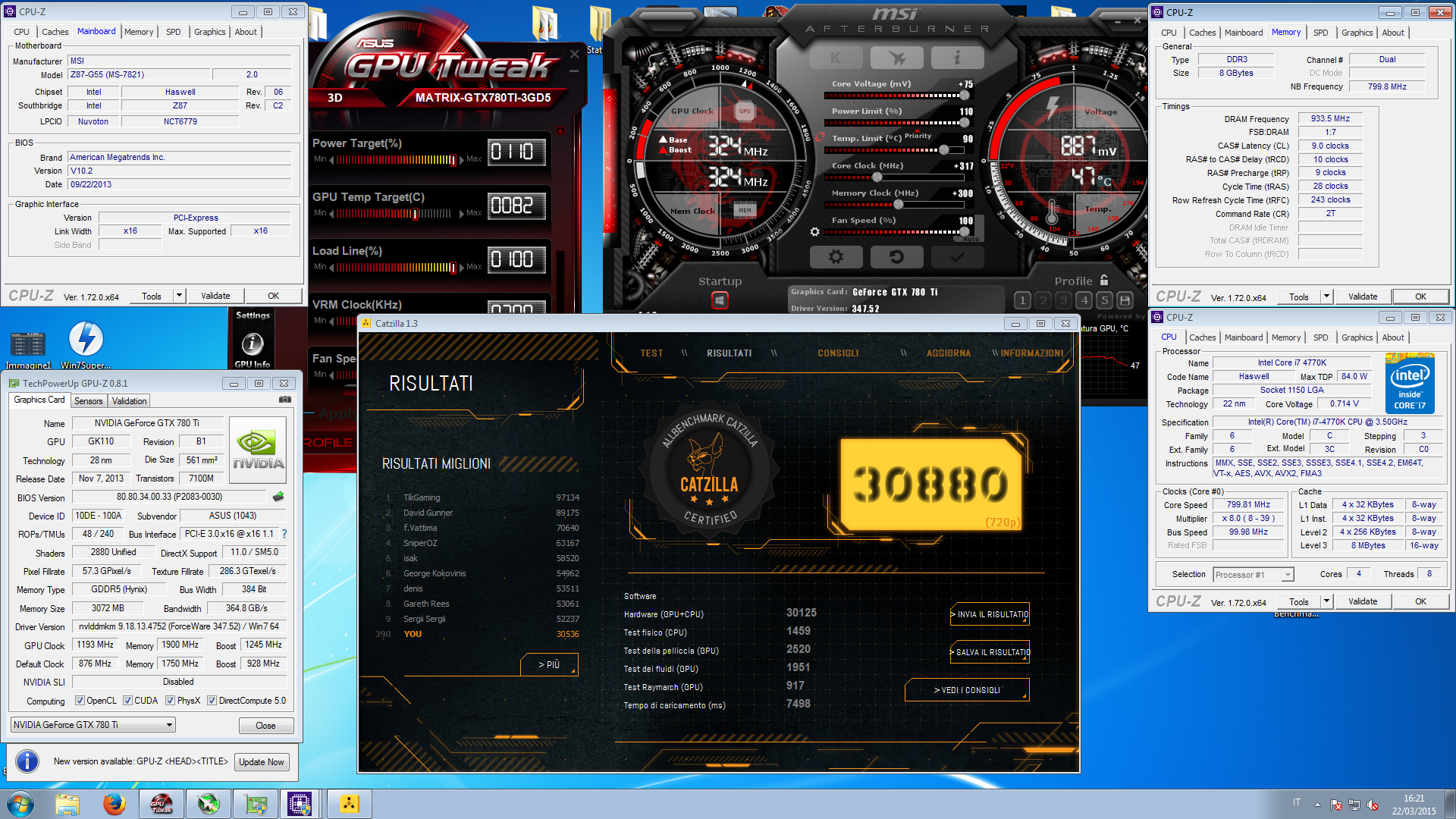1456x819 pixels.
Task: Click the Bus Interface question mark in GPU-Z
Action: 284,534
